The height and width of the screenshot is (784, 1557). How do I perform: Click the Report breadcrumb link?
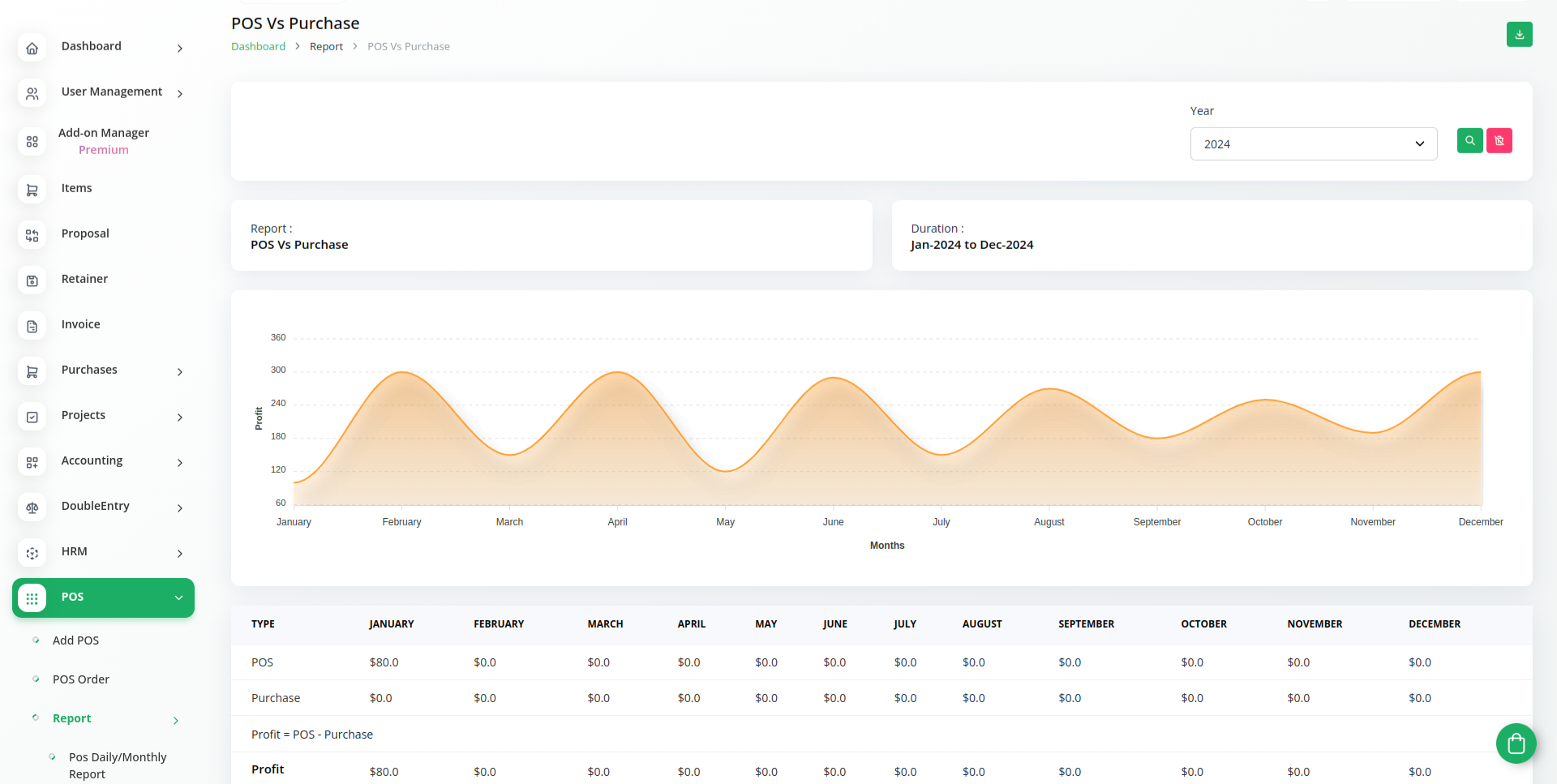click(326, 46)
